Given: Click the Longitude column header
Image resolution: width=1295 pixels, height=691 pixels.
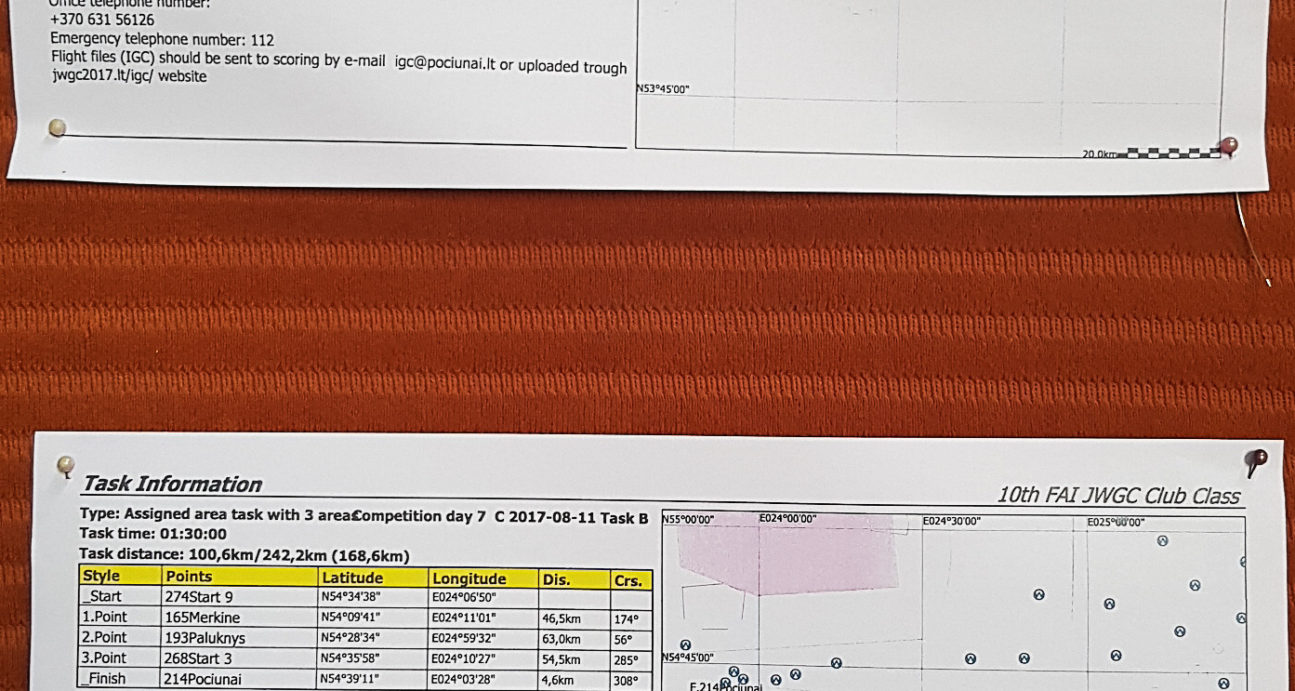Looking at the screenshot, I should coord(468,579).
